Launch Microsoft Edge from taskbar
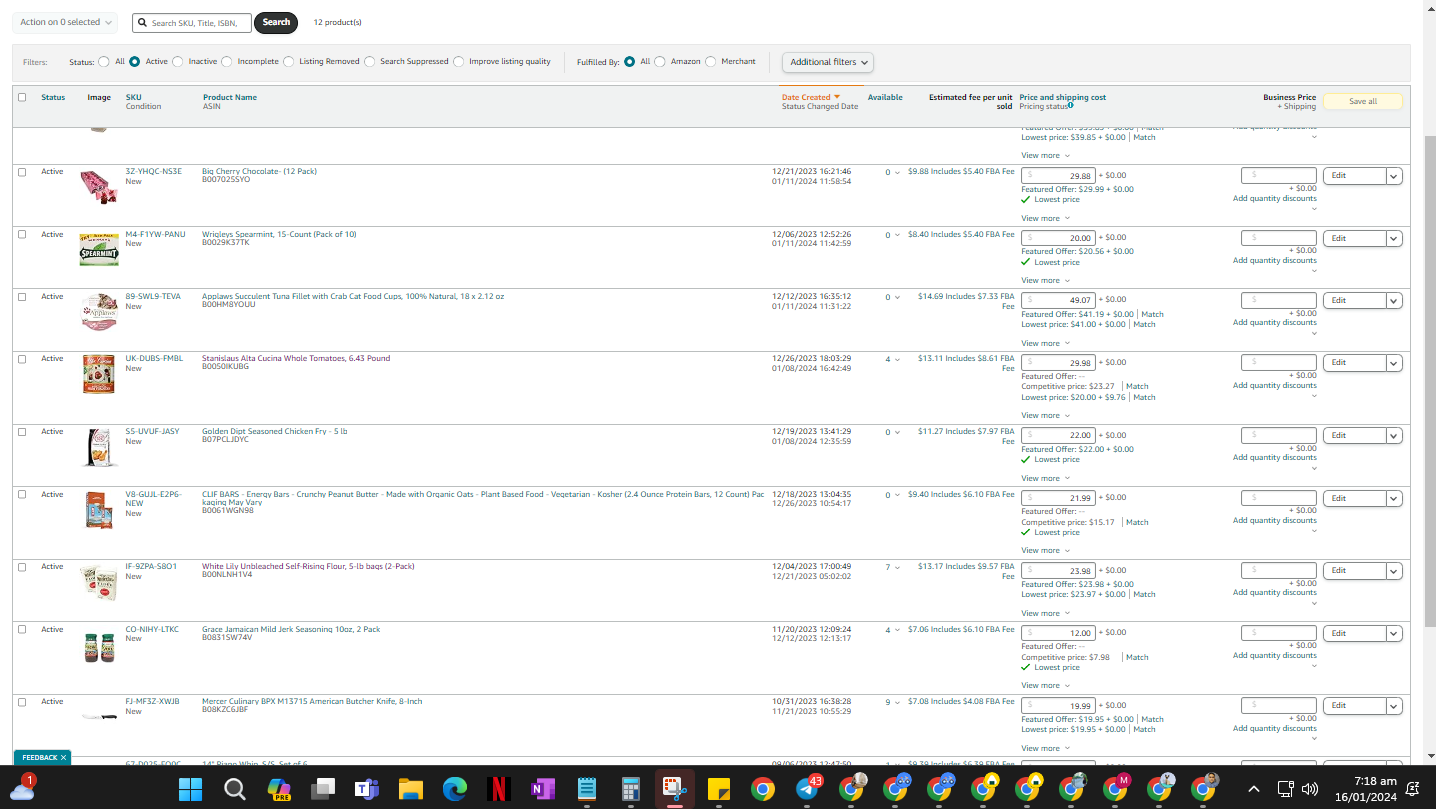This screenshot has width=1436, height=809. [454, 789]
